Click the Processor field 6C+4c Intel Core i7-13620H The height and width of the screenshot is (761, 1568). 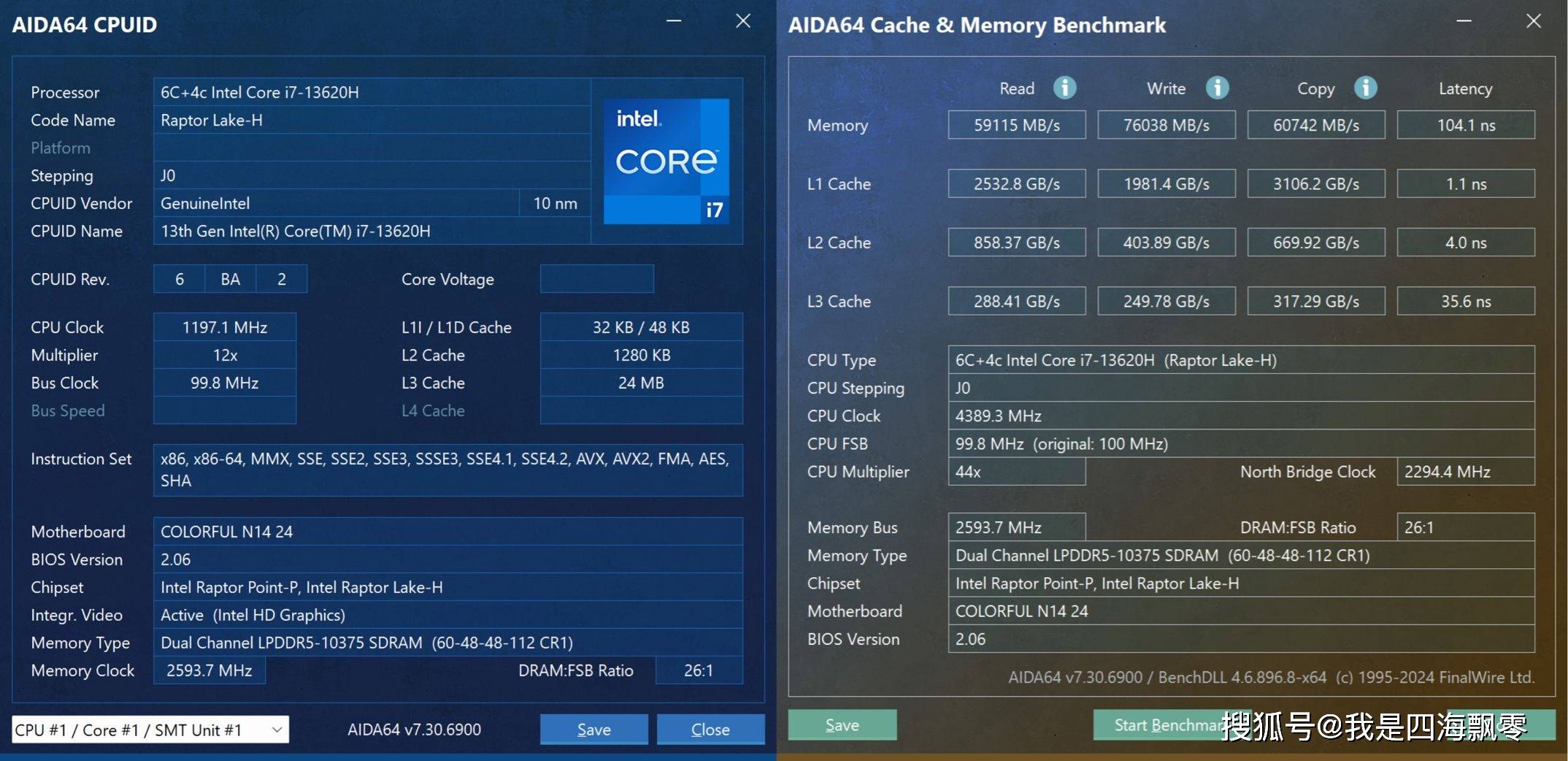point(372,92)
